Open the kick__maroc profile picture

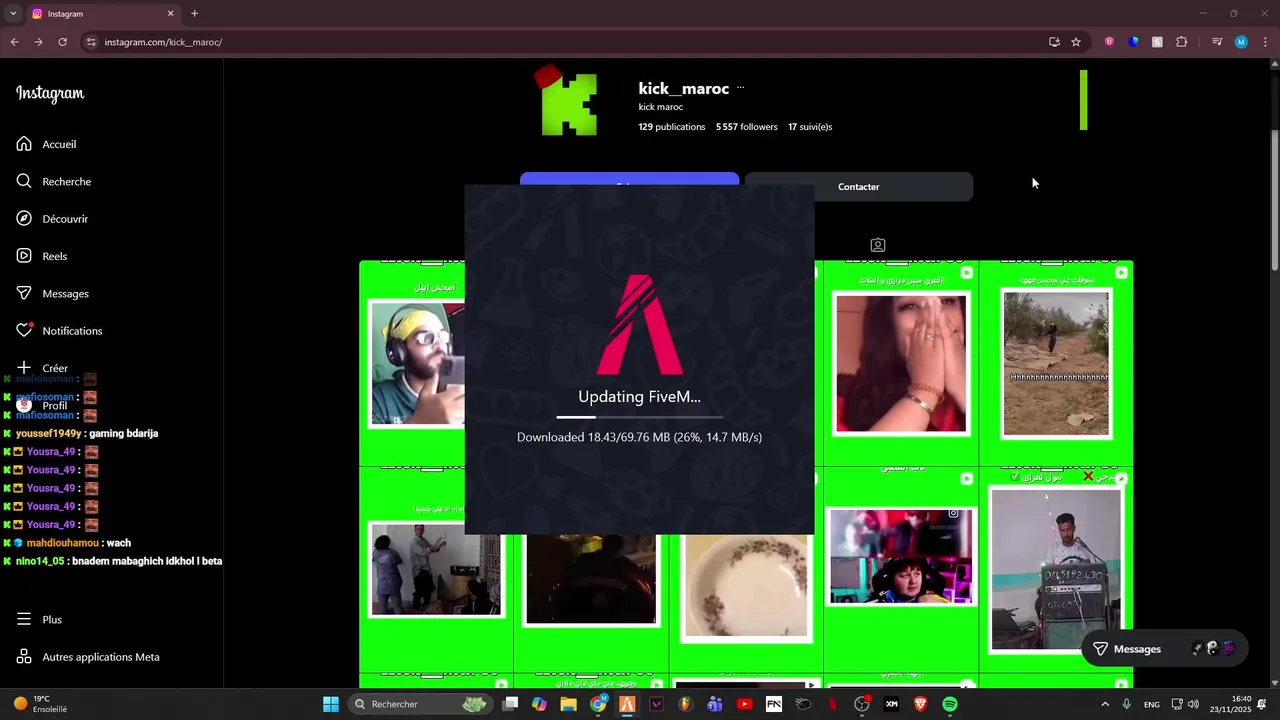(568, 101)
